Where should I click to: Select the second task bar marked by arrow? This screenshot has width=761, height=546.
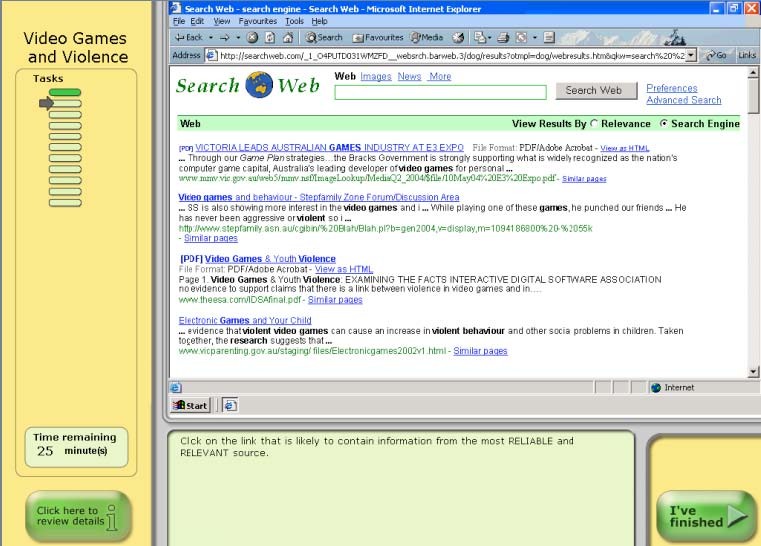pyautogui.click(x=65, y=103)
